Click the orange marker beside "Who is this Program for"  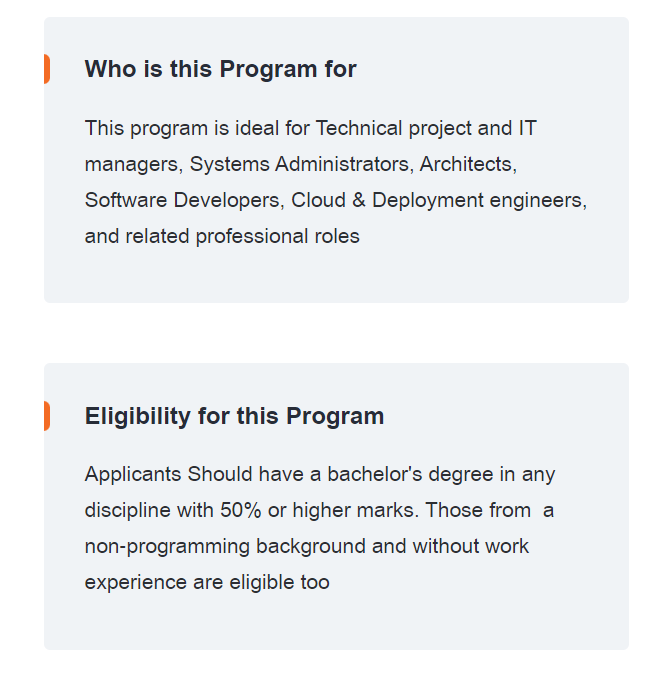47,69
